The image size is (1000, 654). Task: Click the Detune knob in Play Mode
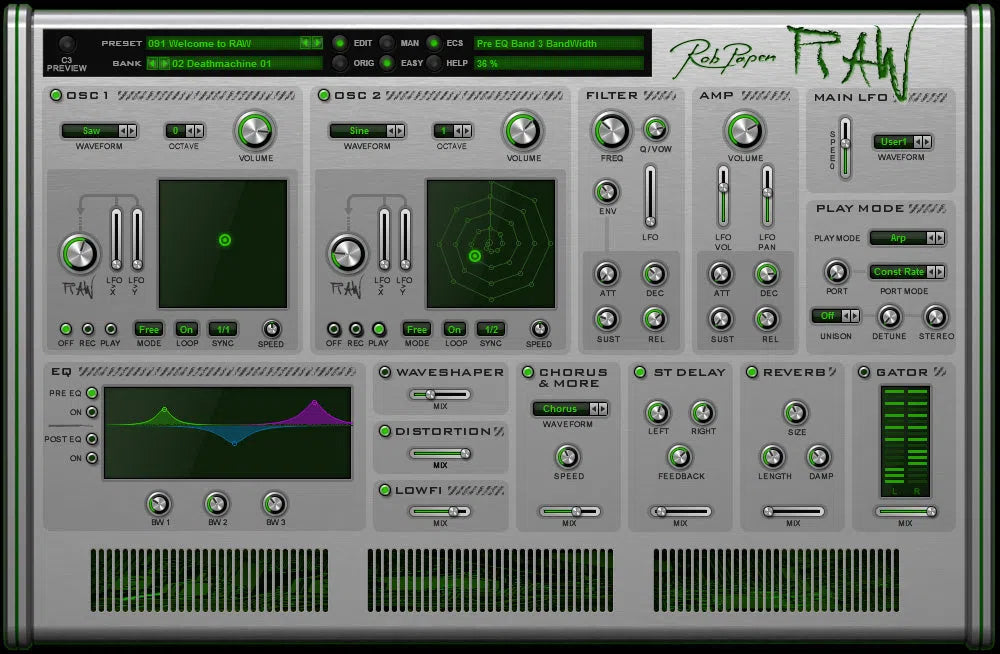coord(890,317)
